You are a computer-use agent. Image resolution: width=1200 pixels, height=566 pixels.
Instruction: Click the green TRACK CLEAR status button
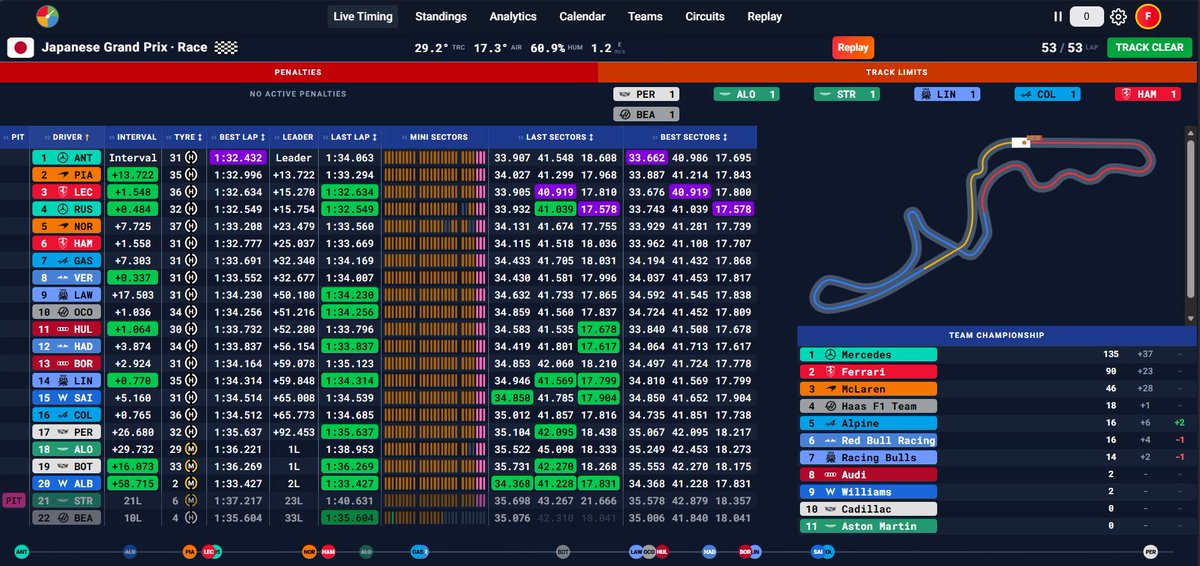[x=1149, y=47]
